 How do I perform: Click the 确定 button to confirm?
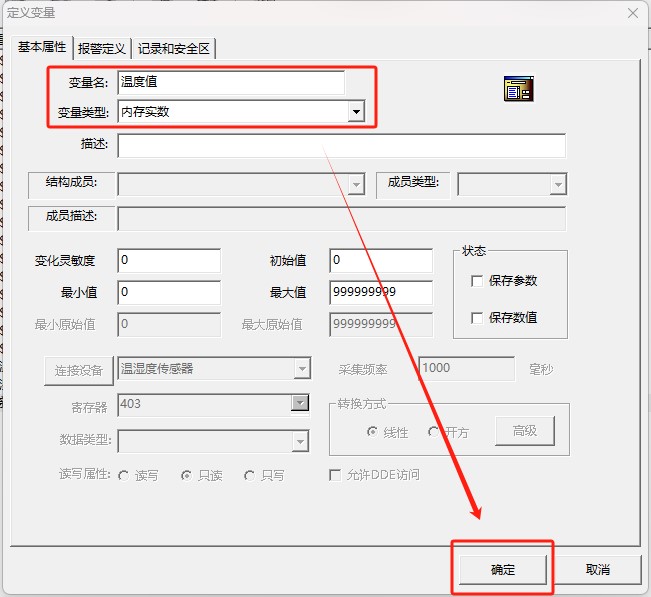pos(502,569)
